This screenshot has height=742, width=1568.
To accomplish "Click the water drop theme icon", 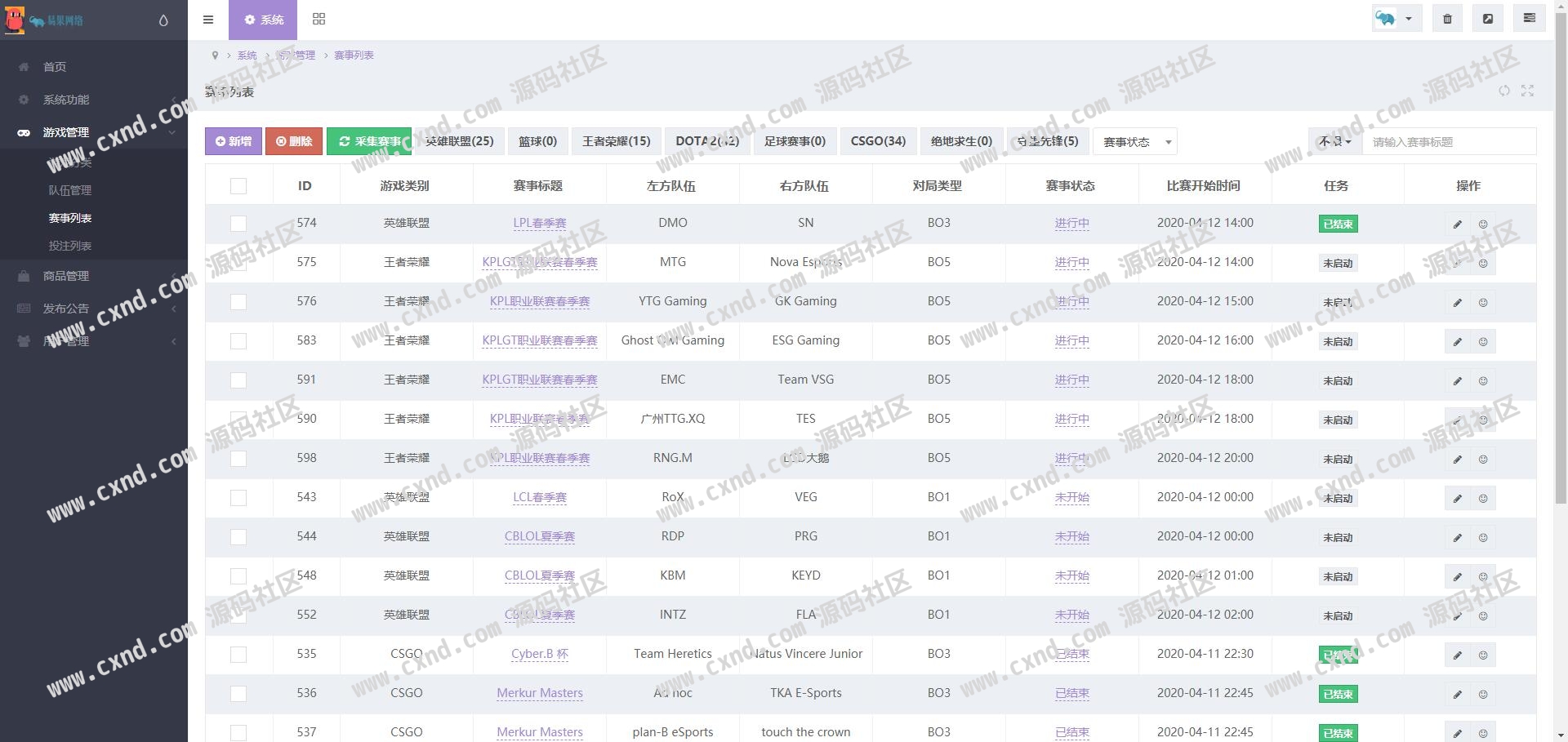I will coord(163,20).
